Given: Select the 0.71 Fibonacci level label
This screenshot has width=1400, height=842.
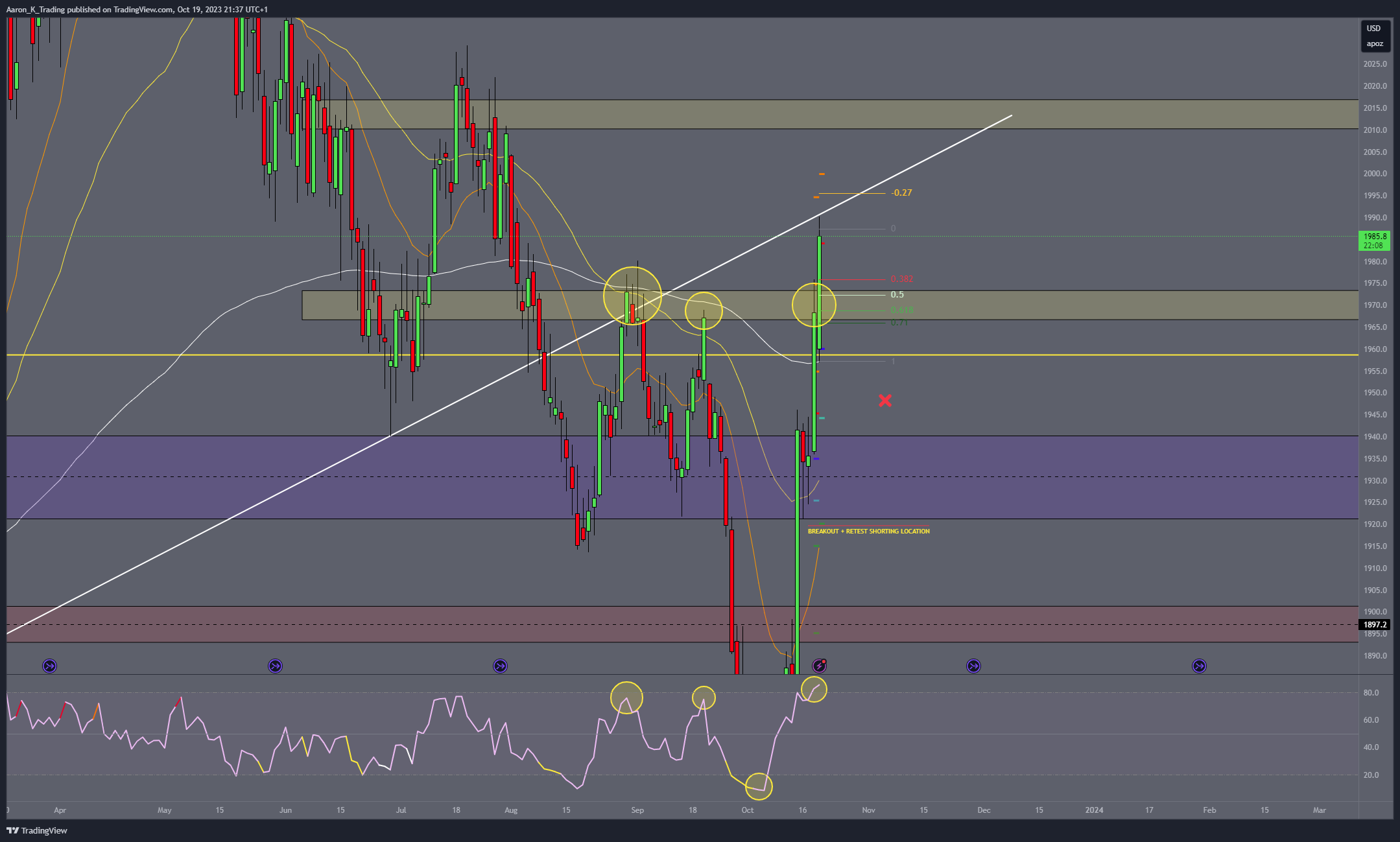Looking at the screenshot, I should pos(899,323).
